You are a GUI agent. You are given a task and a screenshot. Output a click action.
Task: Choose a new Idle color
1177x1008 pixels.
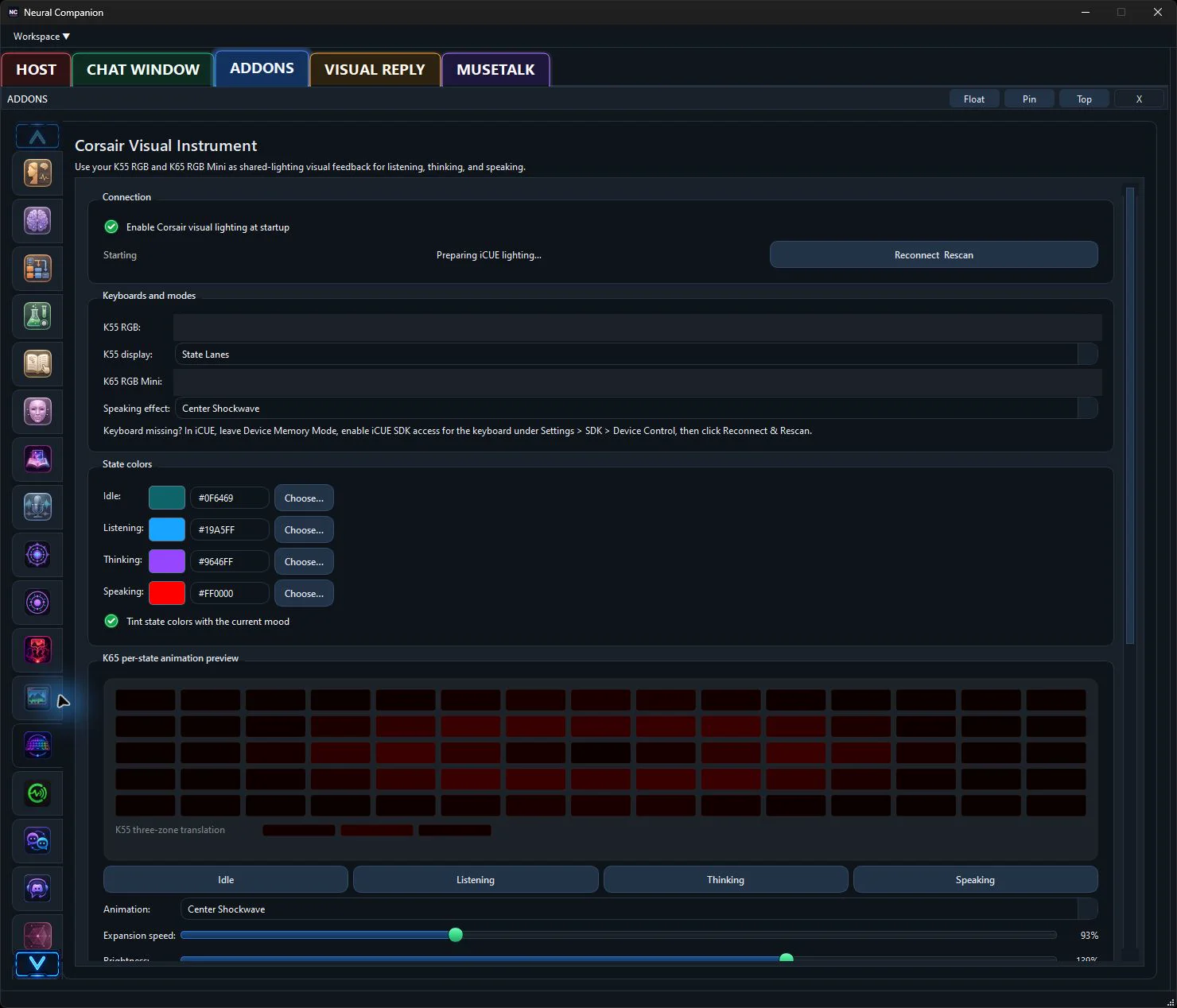(304, 498)
